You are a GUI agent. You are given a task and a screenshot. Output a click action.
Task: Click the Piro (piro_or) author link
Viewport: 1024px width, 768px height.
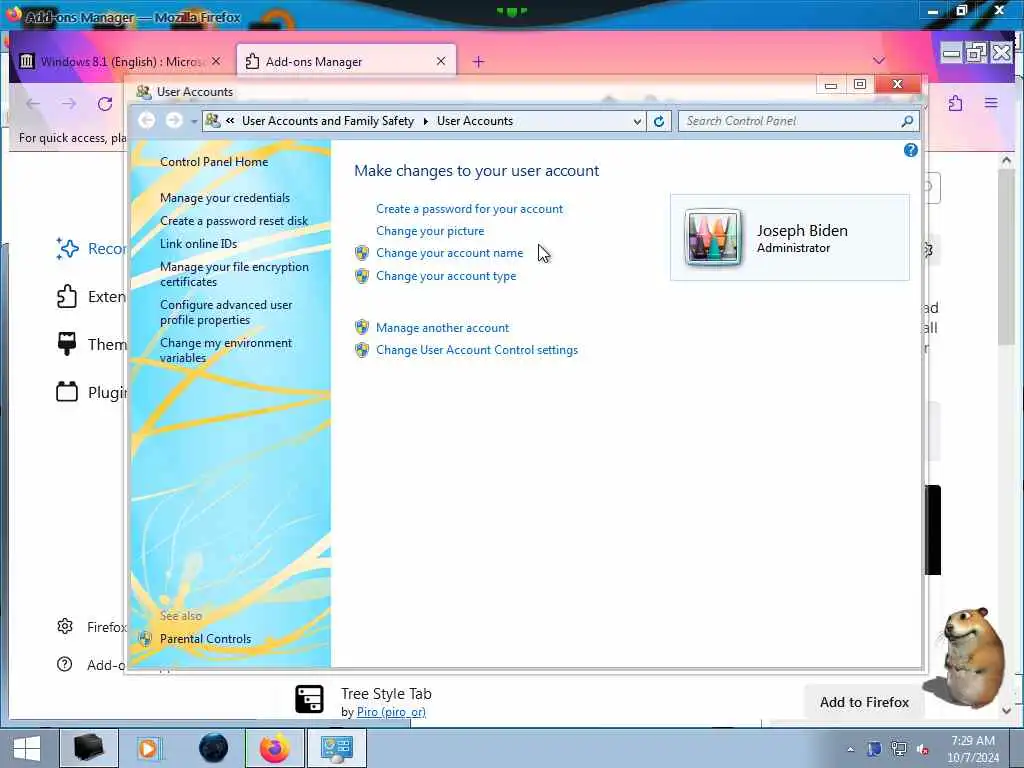[x=391, y=712]
